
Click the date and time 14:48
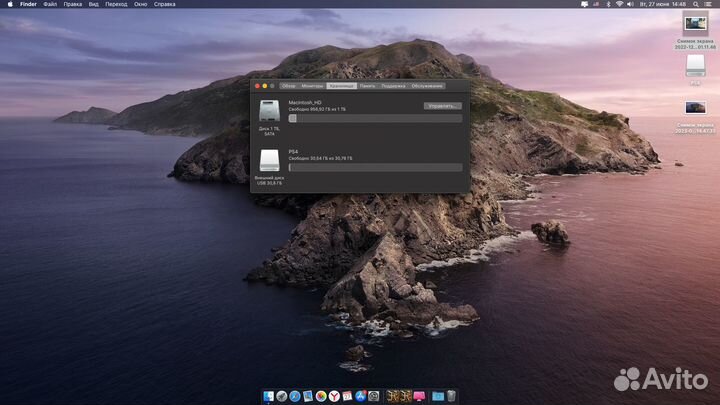[663, 4]
